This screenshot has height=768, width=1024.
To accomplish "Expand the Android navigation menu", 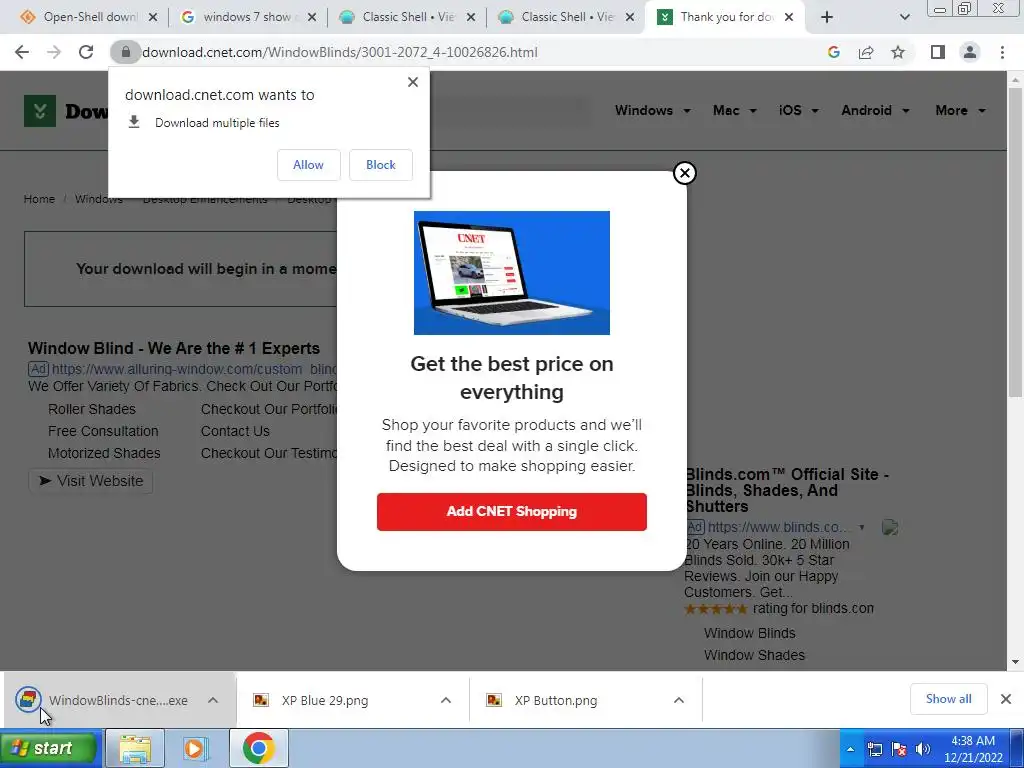I will pos(875,110).
